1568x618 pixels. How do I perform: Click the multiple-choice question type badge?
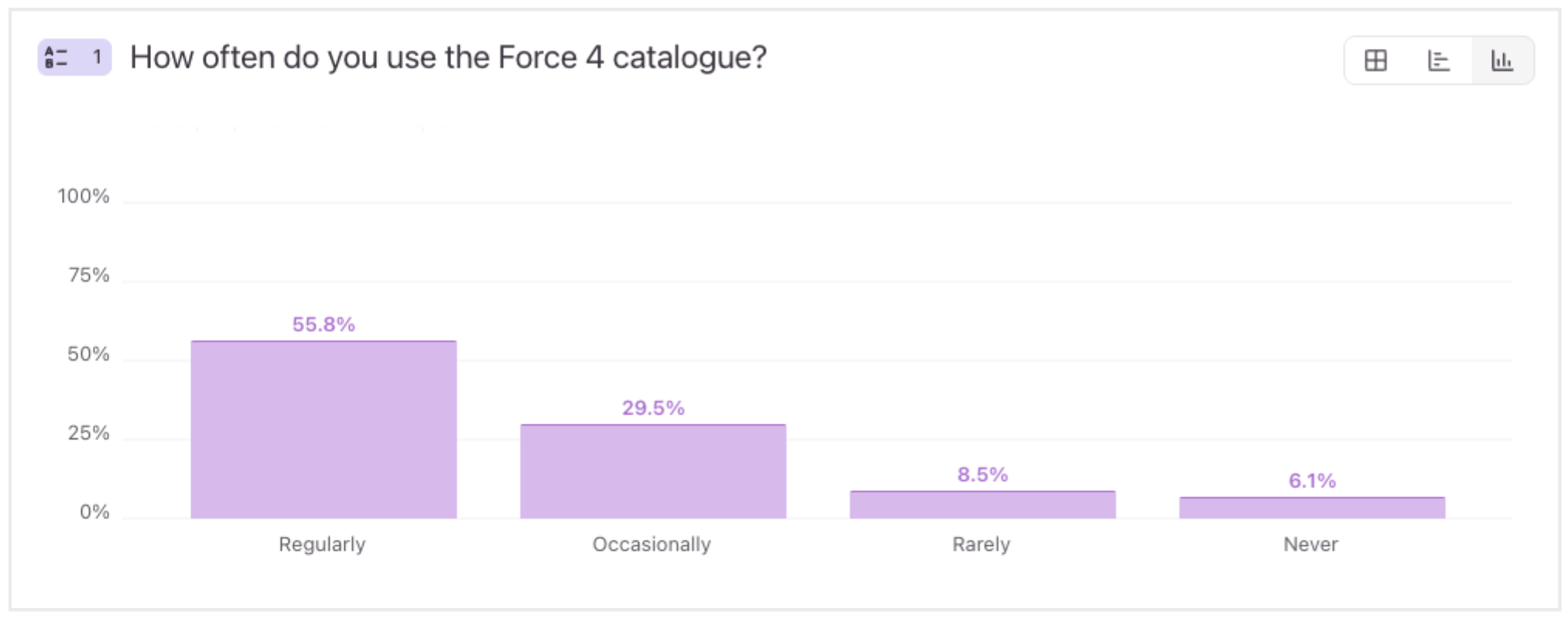(x=74, y=58)
